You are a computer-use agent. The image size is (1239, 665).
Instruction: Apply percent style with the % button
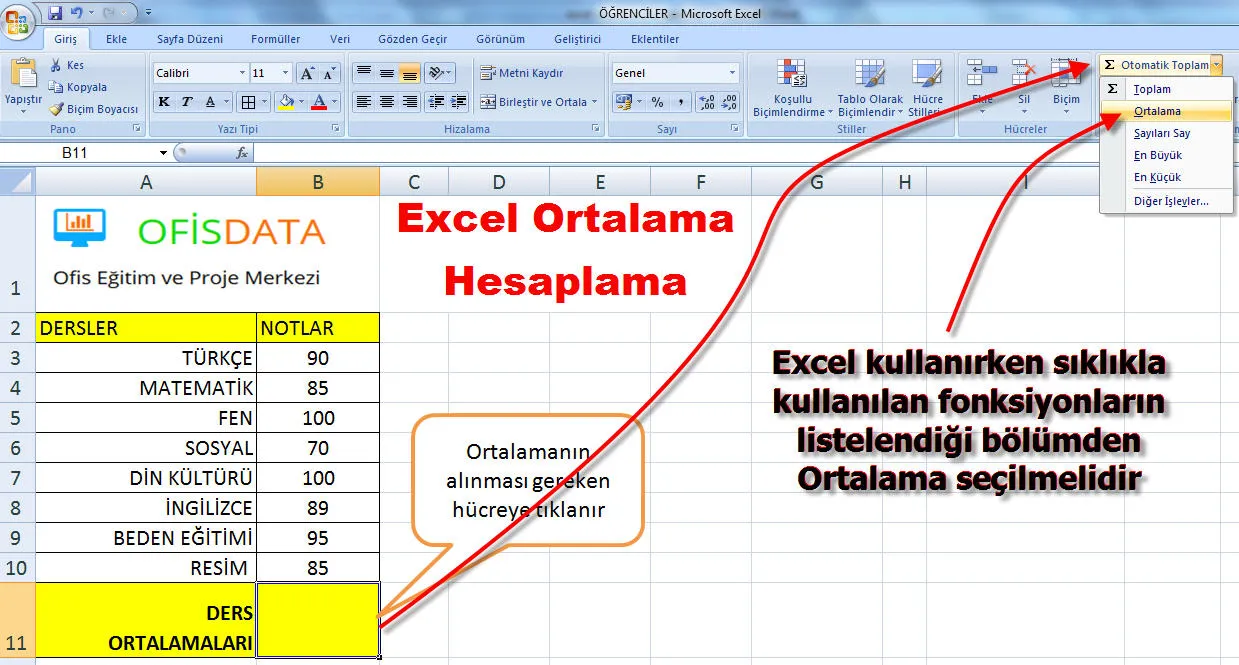pyautogui.click(x=657, y=102)
